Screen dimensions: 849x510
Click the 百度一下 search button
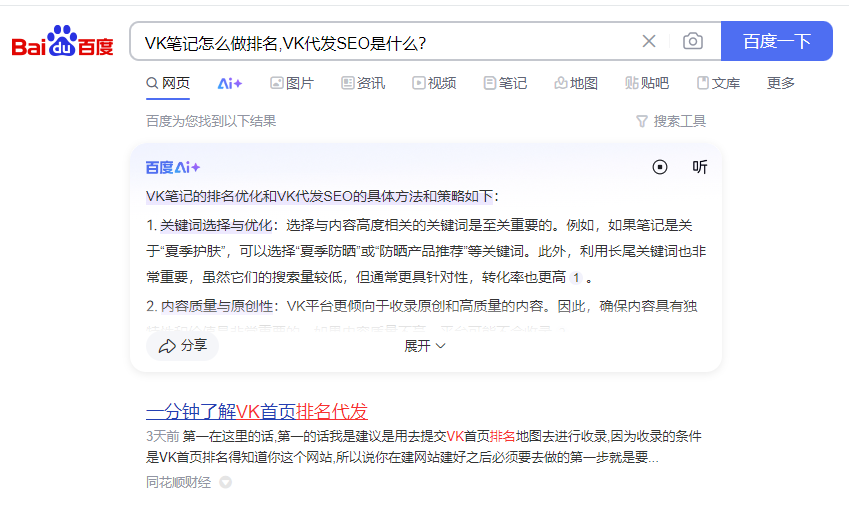[776, 41]
